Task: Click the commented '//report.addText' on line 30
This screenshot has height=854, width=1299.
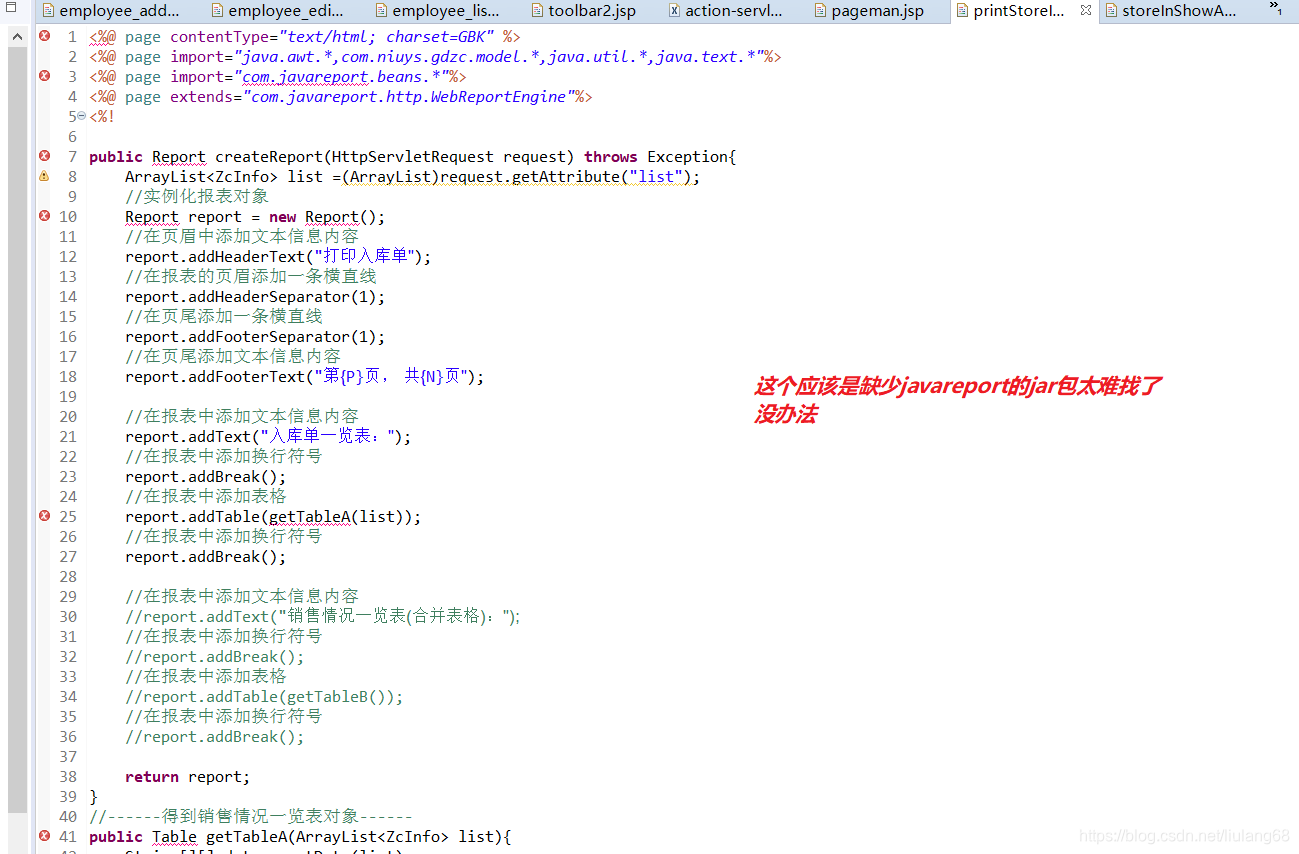Action: point(197,617)
